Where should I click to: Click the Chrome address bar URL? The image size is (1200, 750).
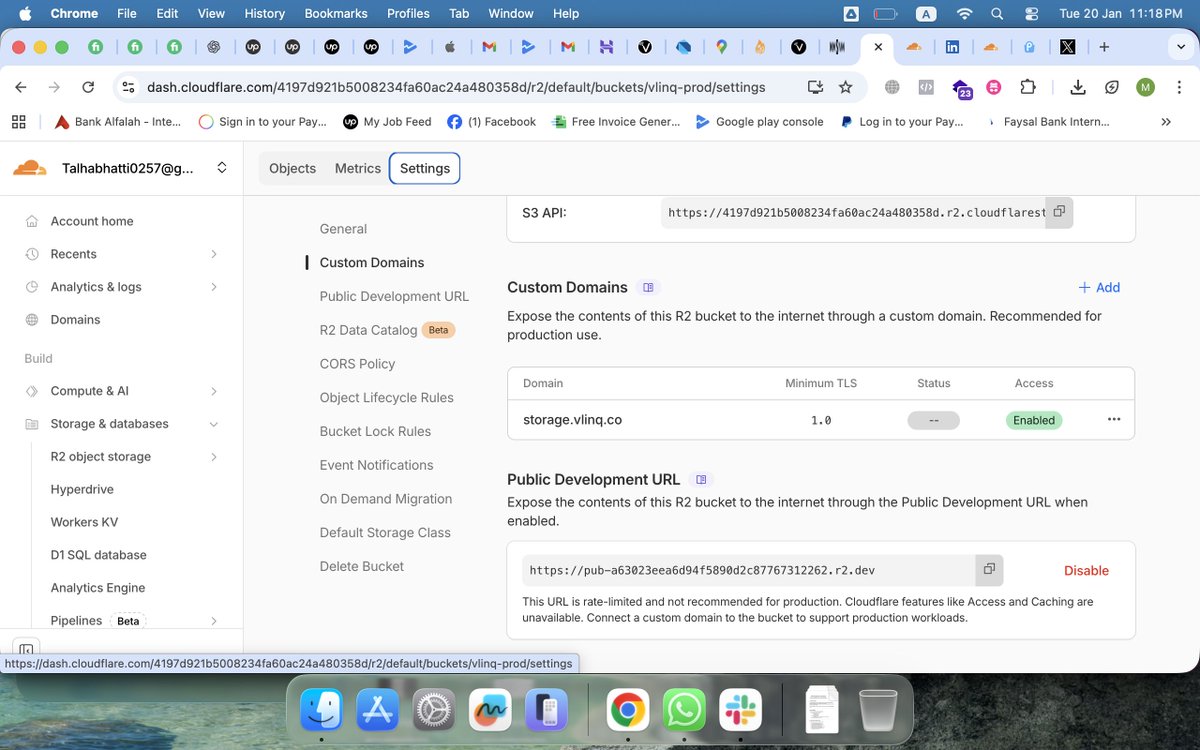coord(456,87)
